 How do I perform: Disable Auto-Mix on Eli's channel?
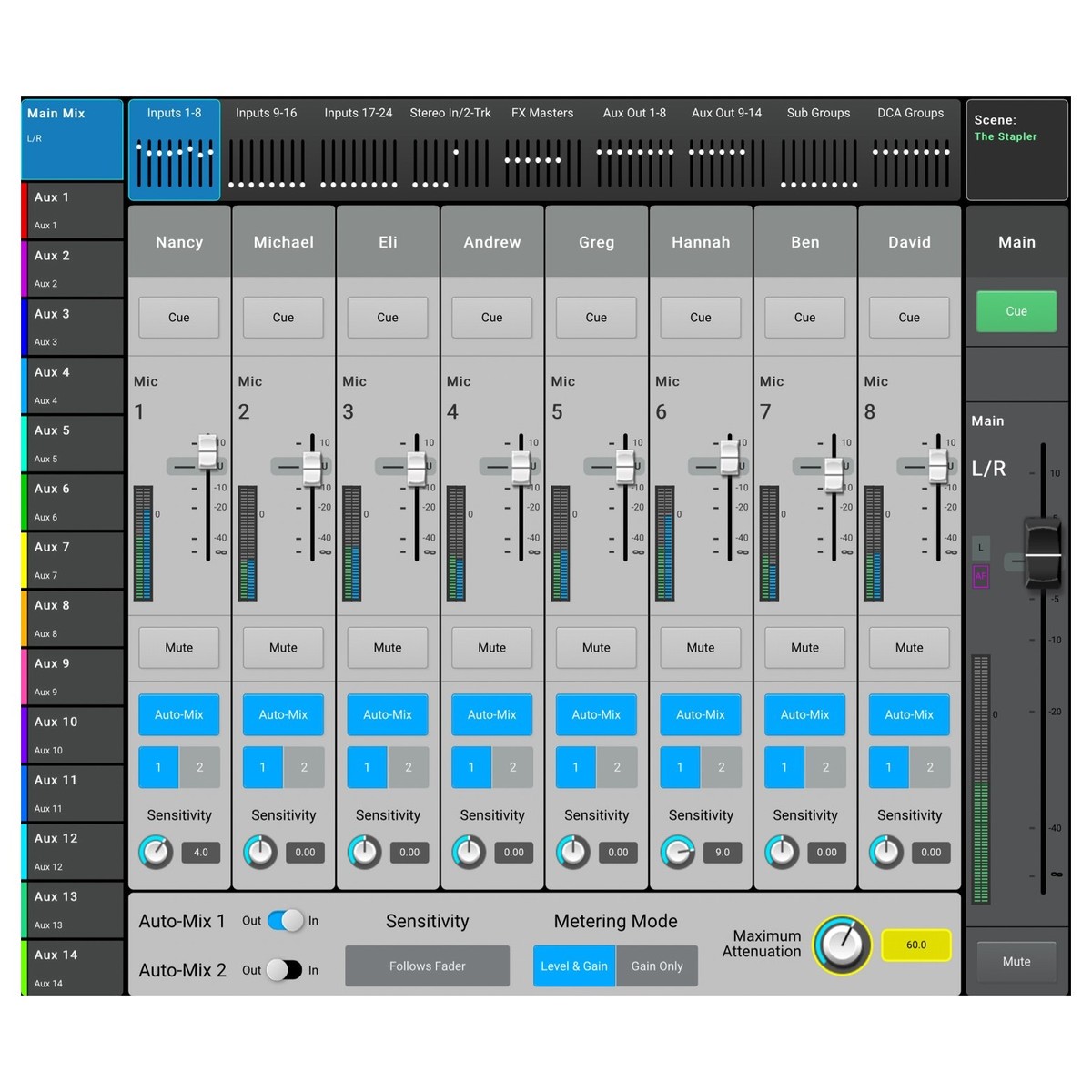388,715
